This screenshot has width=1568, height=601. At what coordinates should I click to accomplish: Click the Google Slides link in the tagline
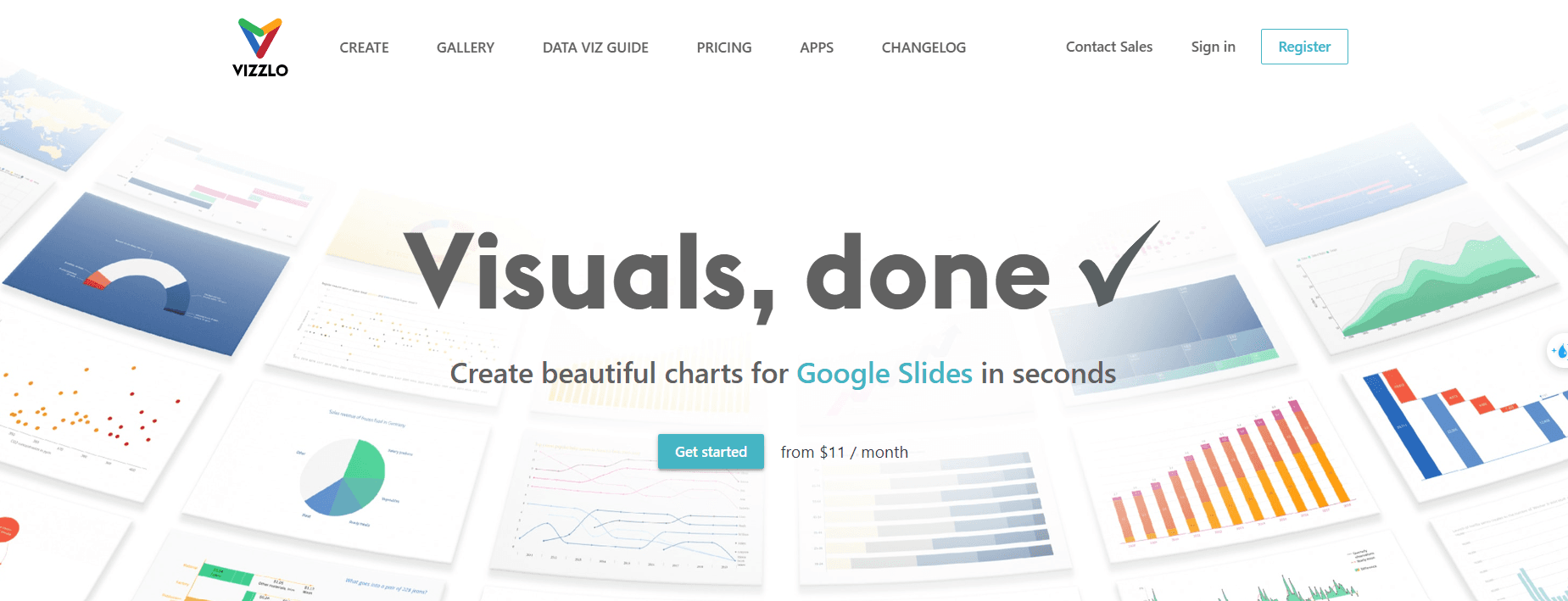[x=884, y=373]
